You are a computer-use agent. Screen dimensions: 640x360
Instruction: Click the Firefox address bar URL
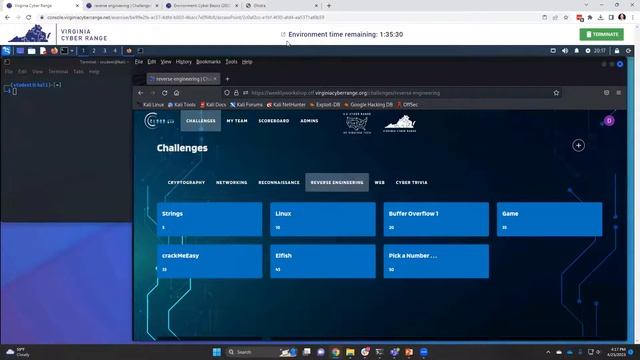pyautogui.click(x=345, y=93)
